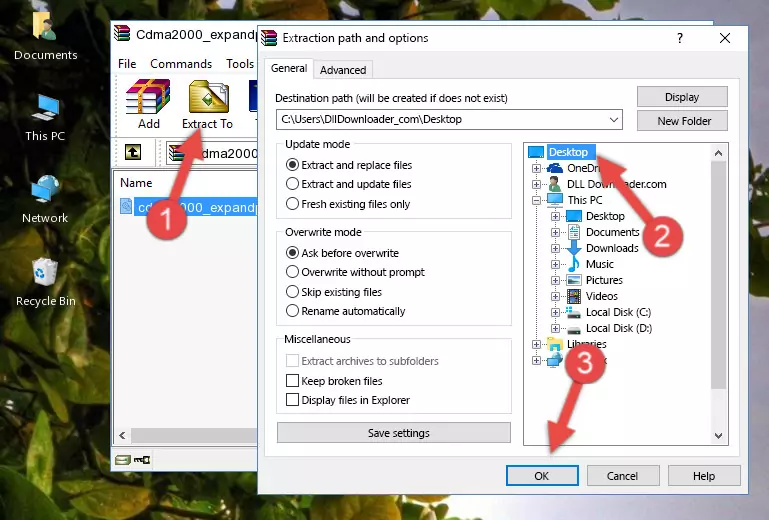Click the Display button
Viewport: 769px width, 520px height.
click(x=682, y=97)
